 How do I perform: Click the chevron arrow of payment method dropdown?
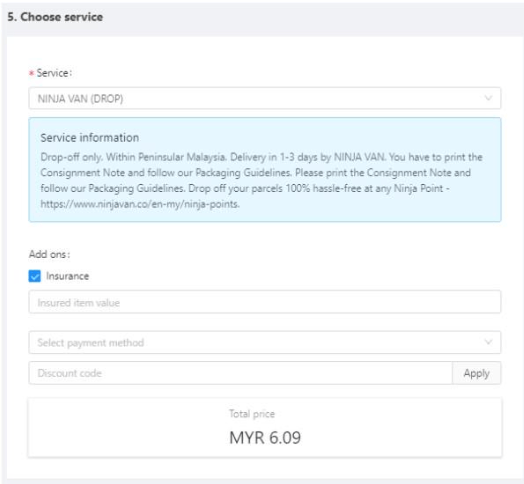pos(488,342)
